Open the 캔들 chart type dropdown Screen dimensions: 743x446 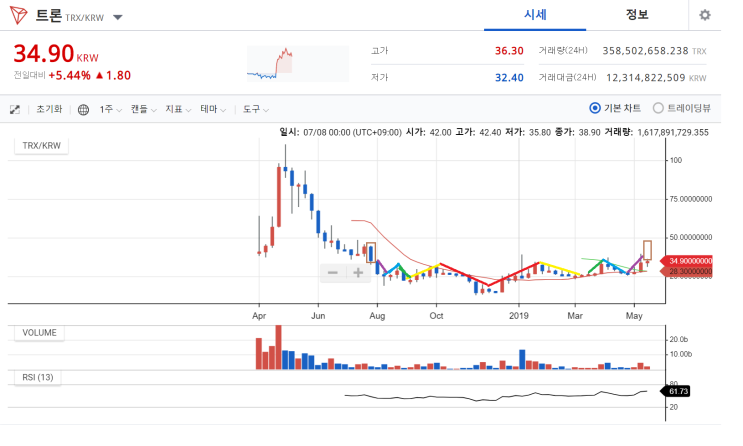(144, 109)
